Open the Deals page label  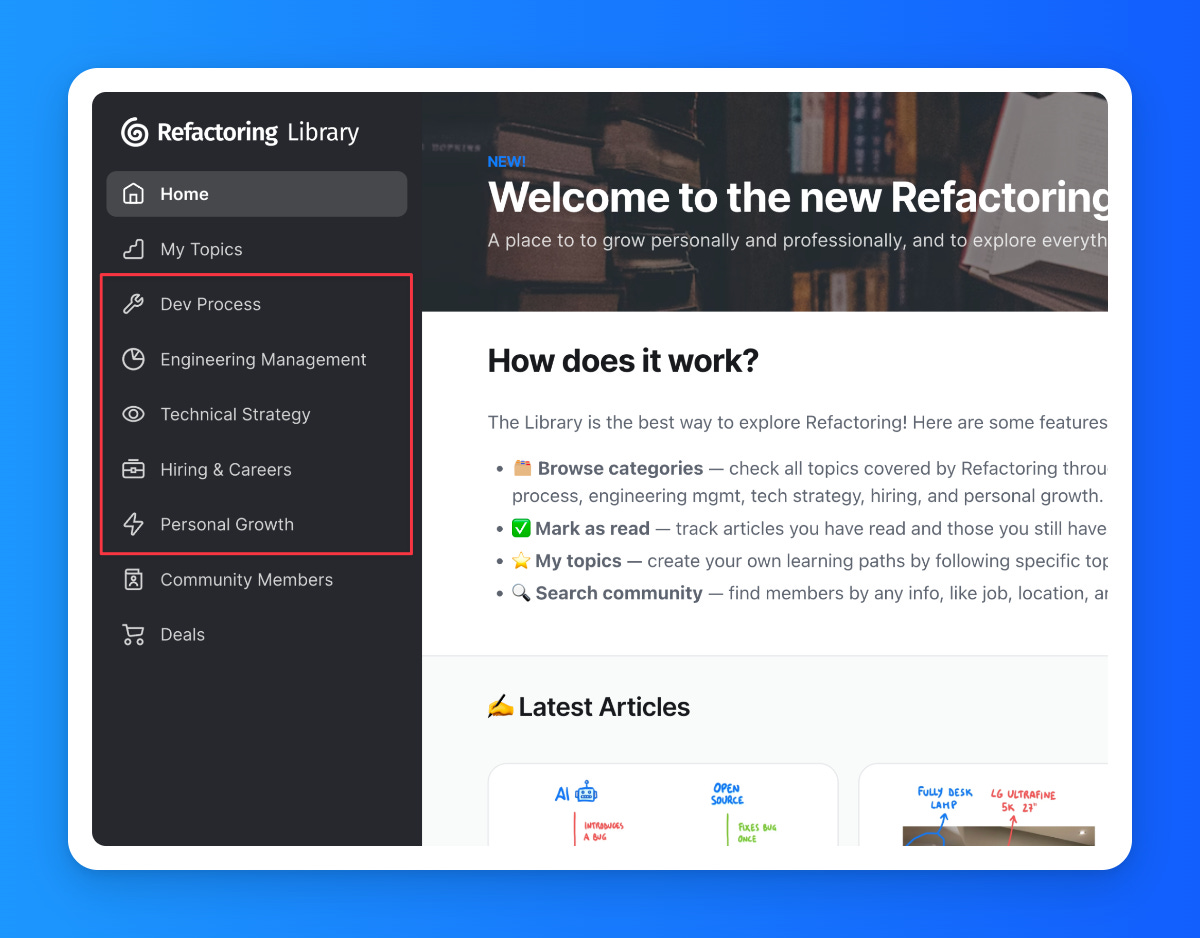183,634
